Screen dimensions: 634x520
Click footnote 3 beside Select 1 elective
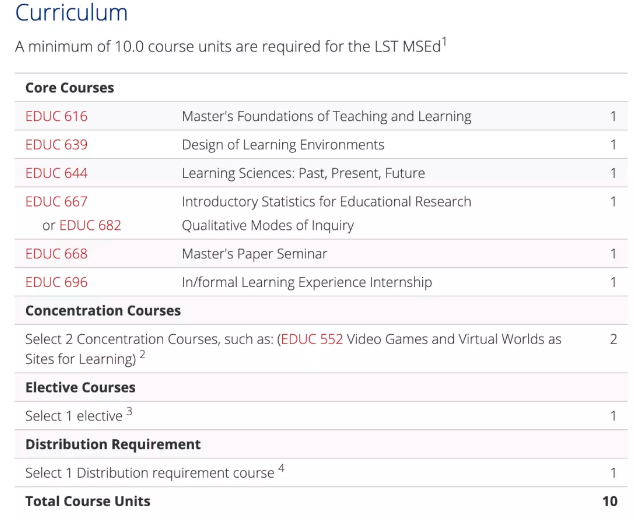point(130,411)
